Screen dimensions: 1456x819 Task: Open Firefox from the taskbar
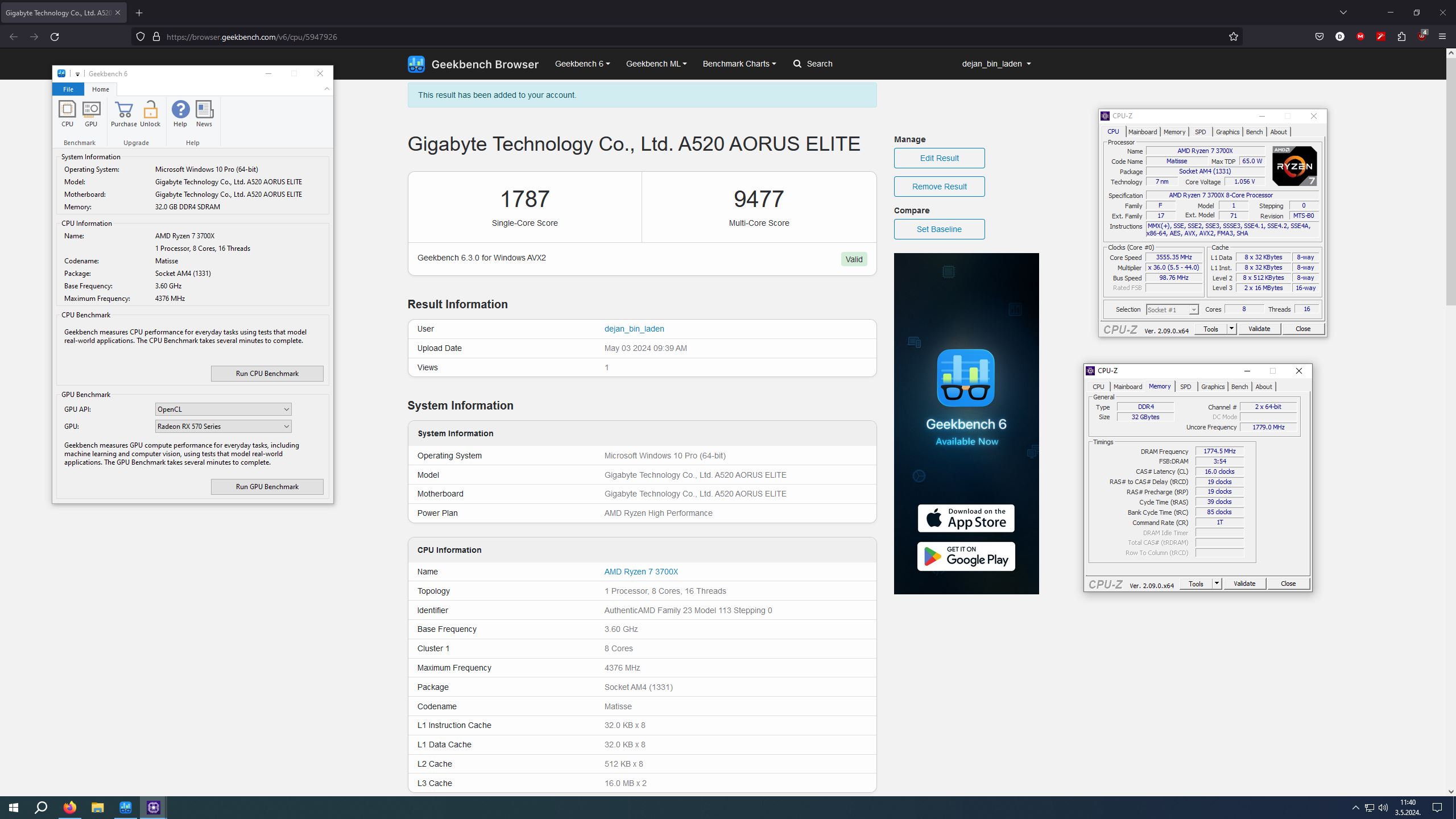click(69, 808)
